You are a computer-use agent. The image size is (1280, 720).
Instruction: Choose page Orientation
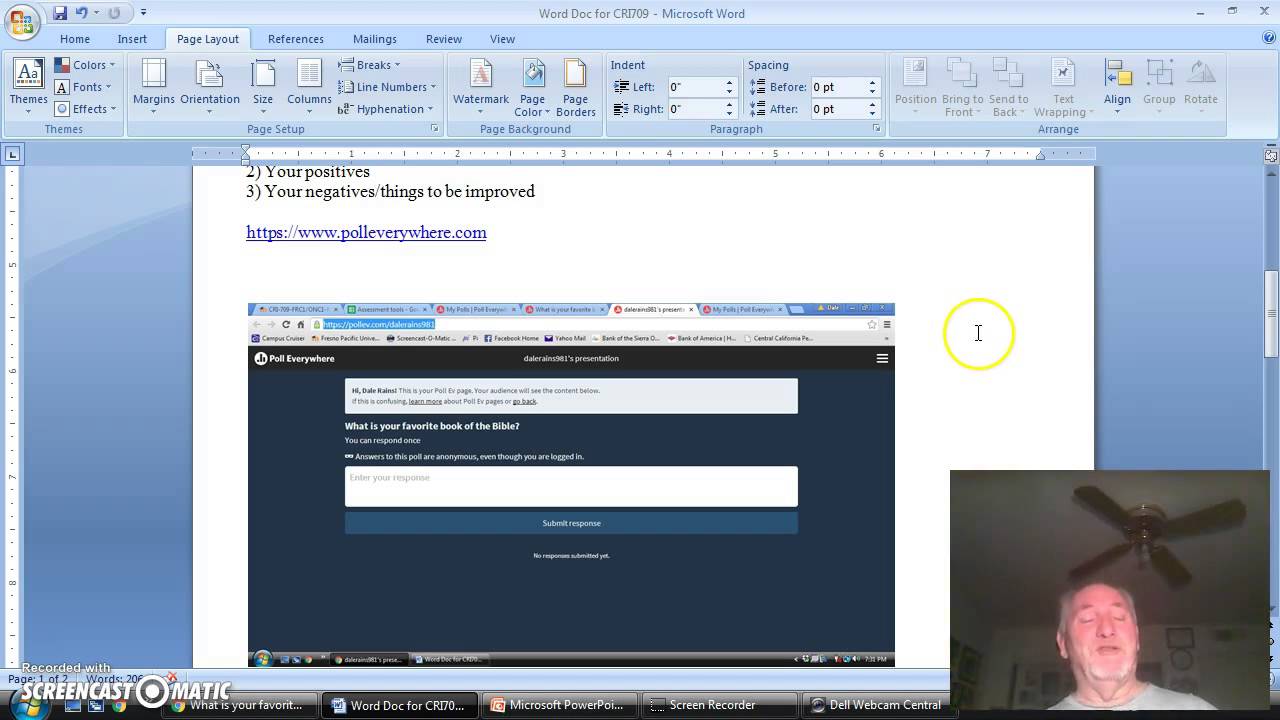210,86
